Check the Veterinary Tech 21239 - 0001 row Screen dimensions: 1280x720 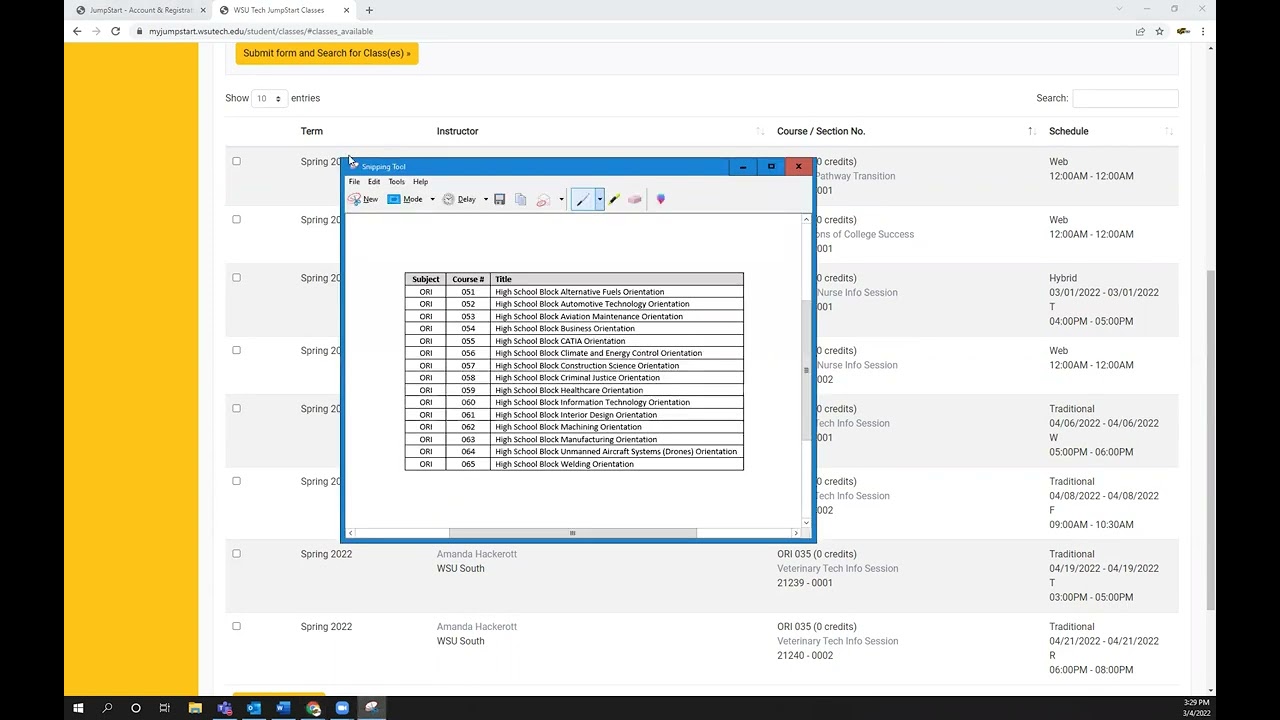point(236,553)
